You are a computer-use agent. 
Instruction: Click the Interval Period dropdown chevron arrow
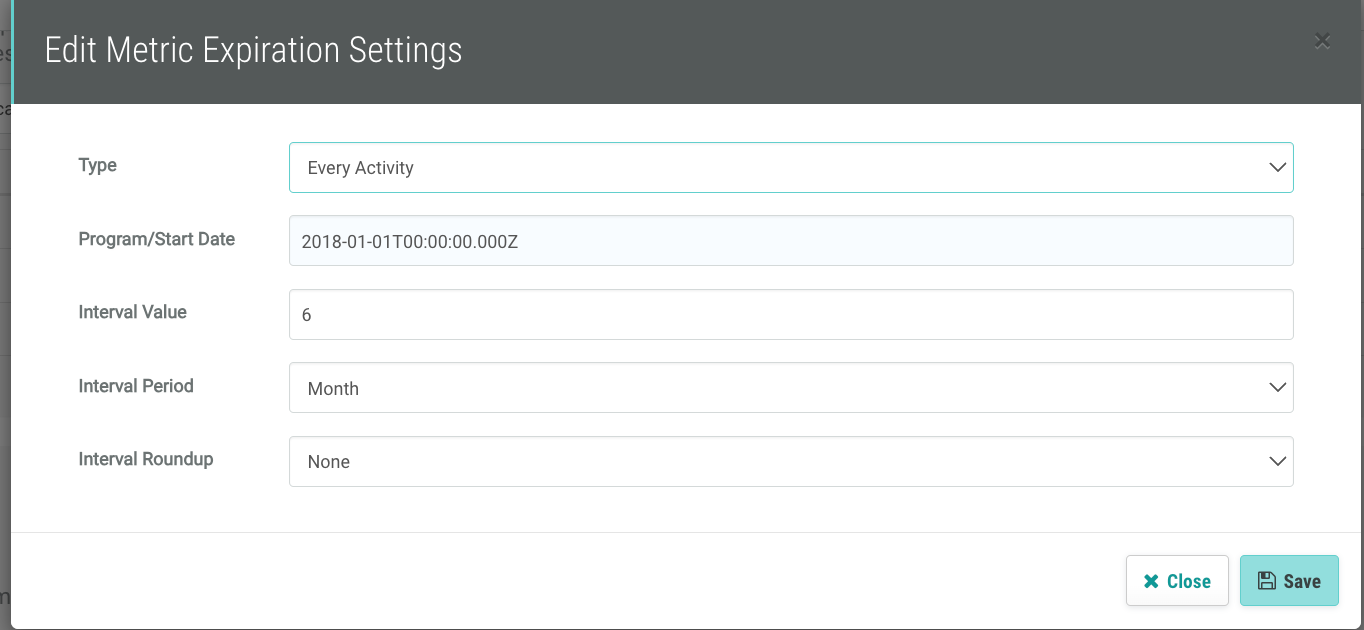pyautogui.click(x=1277, y=387)
